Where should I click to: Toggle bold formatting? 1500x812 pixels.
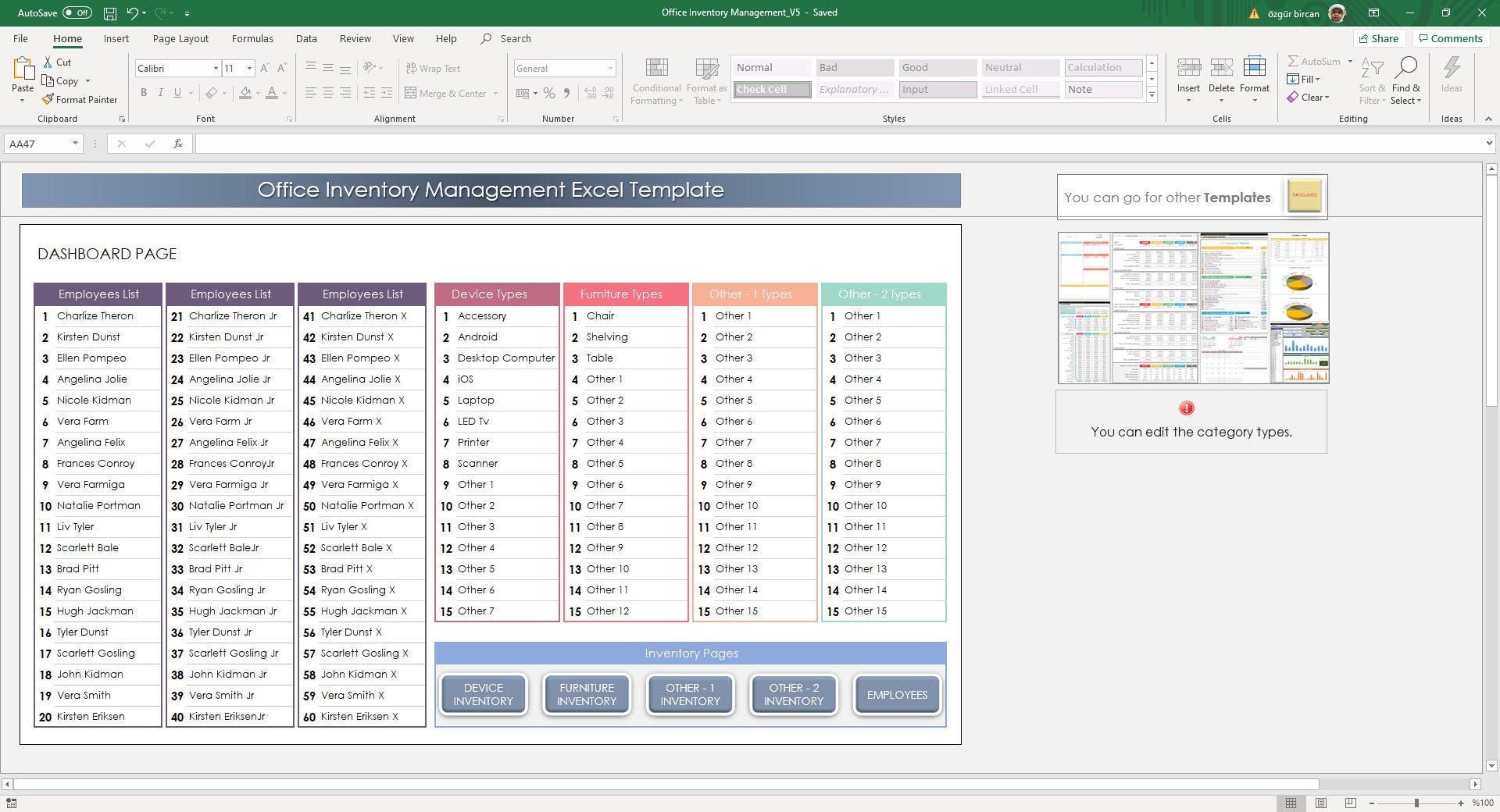click(x=144, y=92)
